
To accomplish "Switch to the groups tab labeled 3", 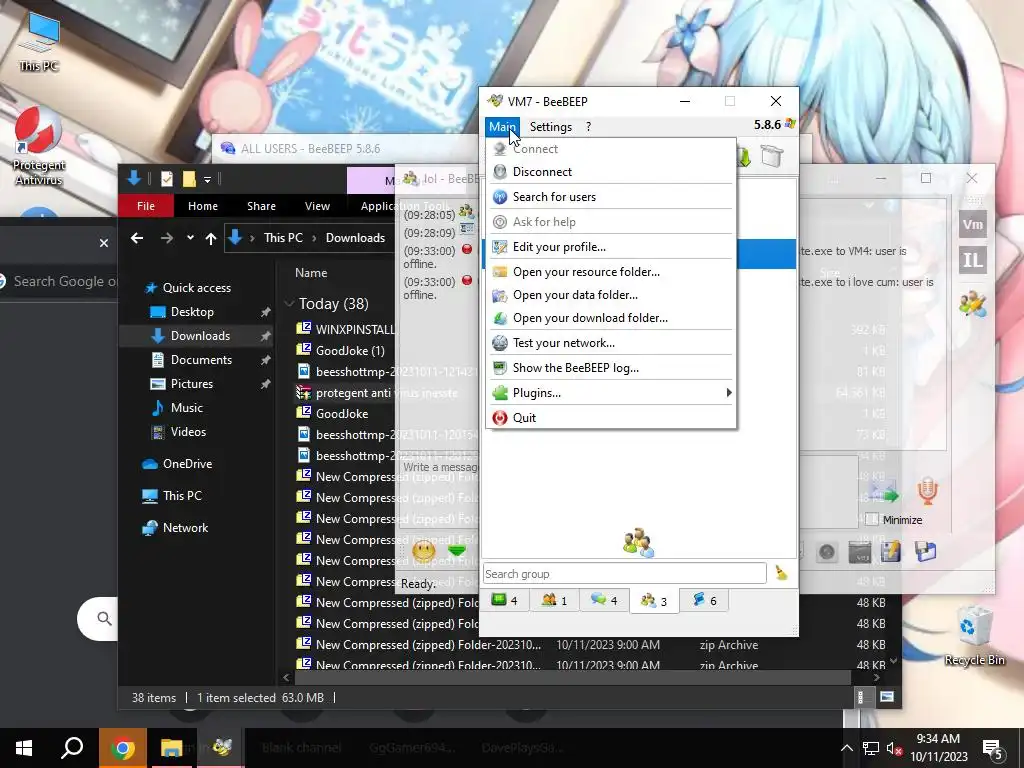I will 654,600.
